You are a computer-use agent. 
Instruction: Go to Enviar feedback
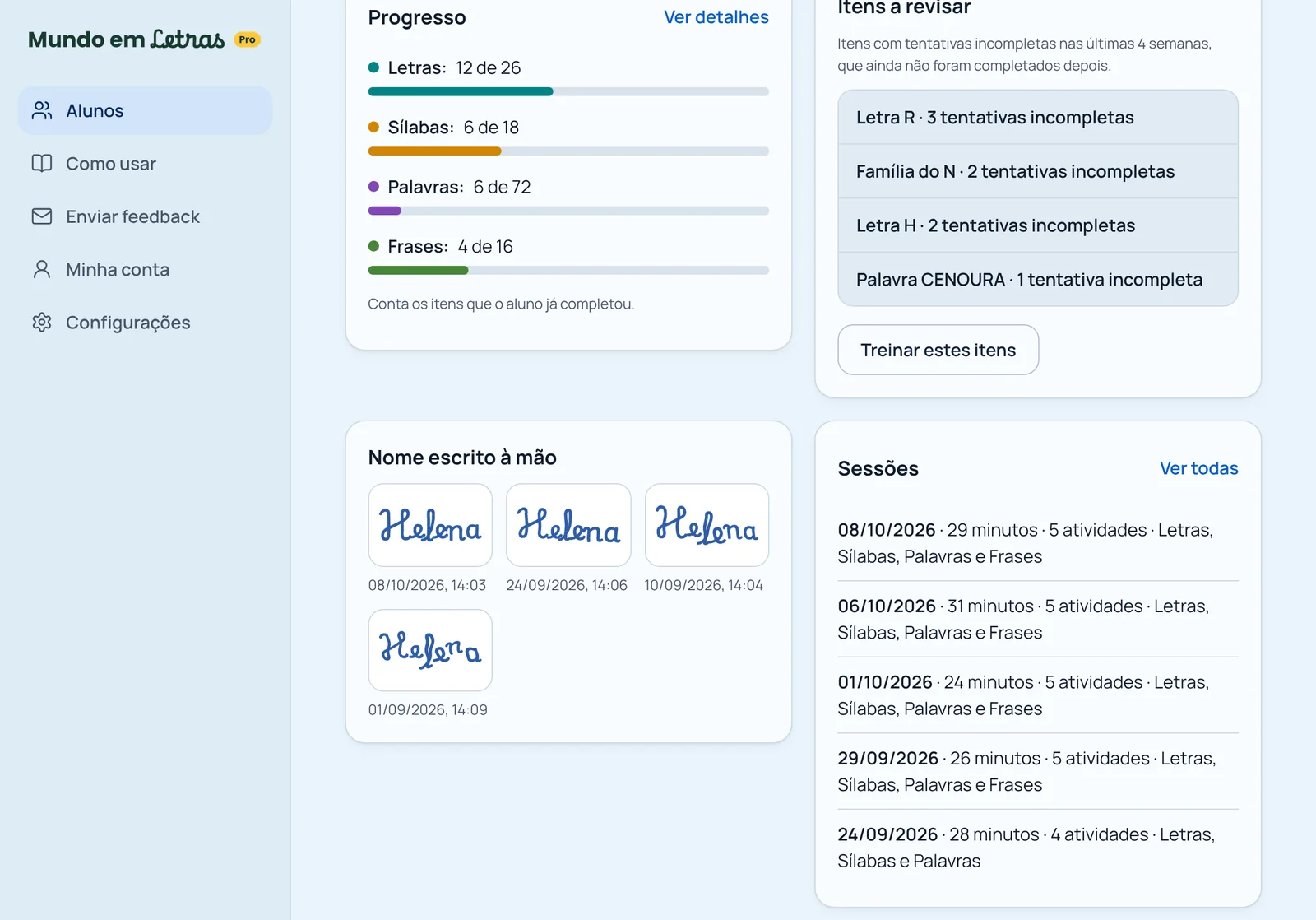pyautogui.click(x=145, y=216)
